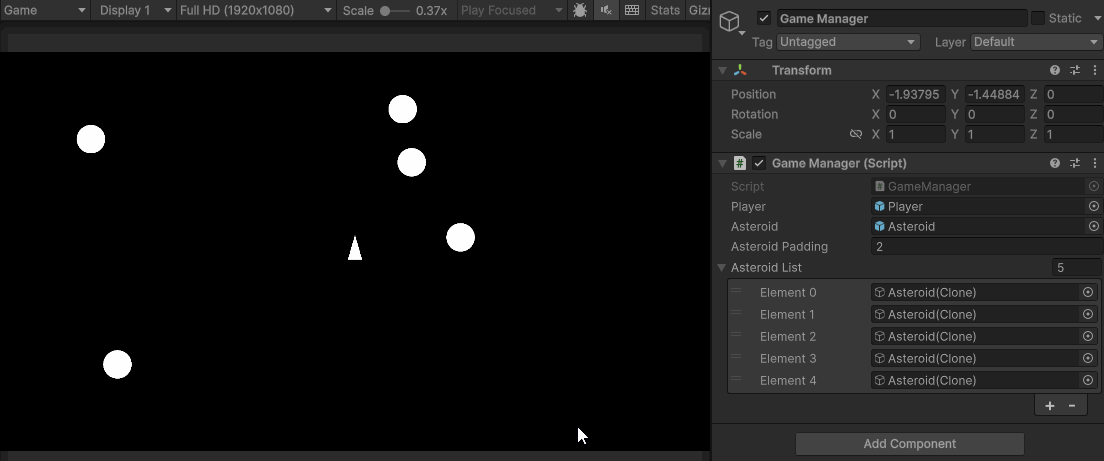Add an element to Asteroid List
This screenshot has width=1104, height=461.
(1050, 405)
